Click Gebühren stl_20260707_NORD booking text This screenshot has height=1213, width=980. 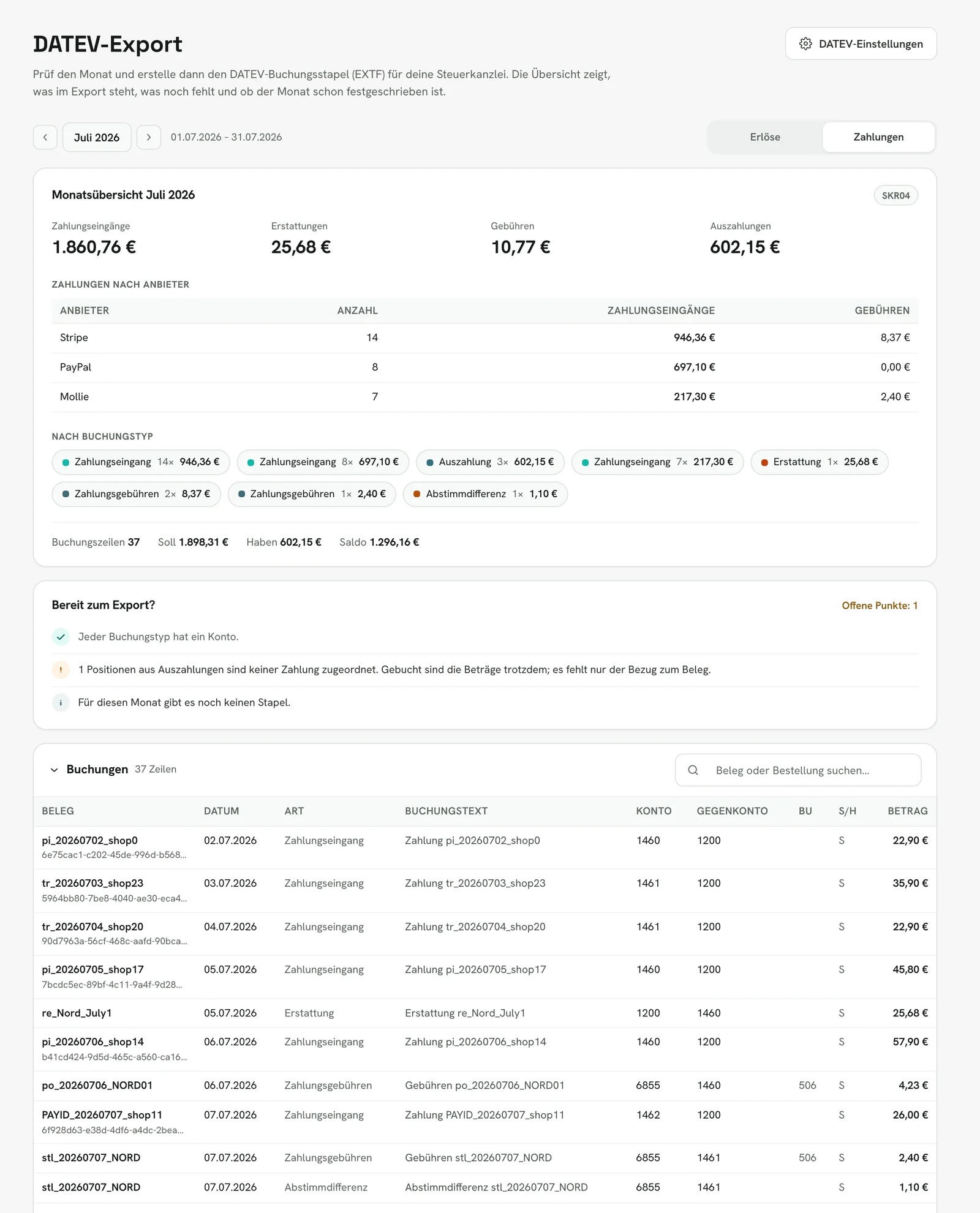(x=478, y=1158)
